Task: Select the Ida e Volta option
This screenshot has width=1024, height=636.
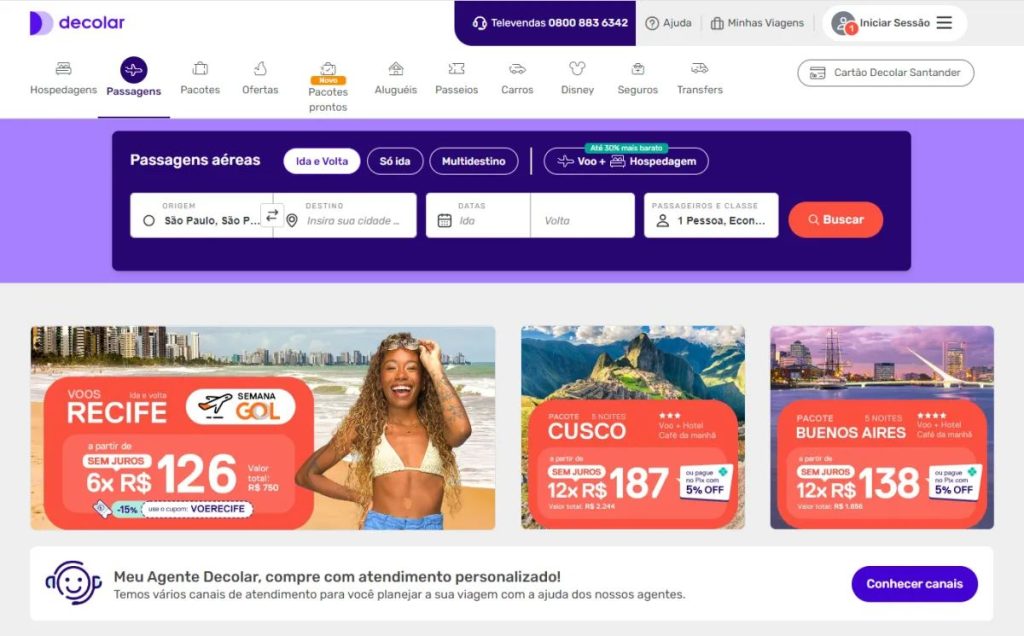Action: point(321,161)
